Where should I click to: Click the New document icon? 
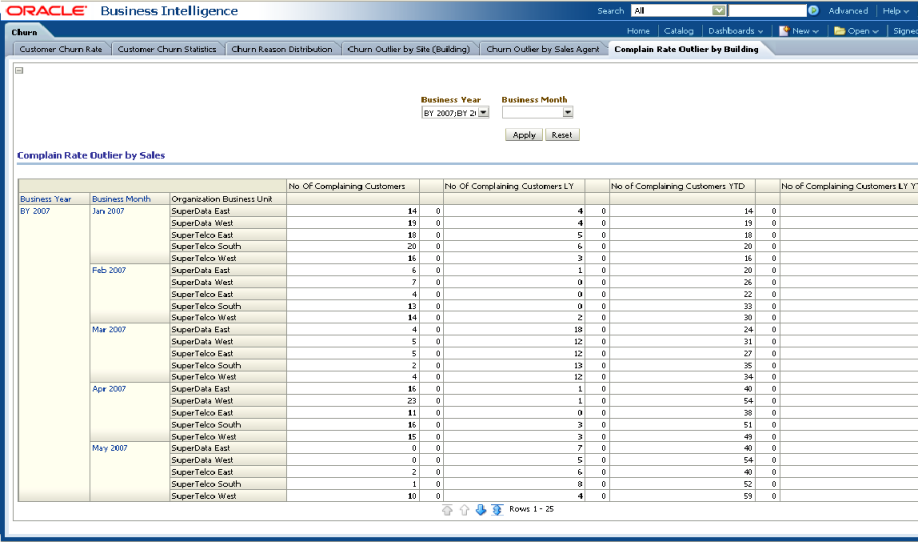coord(784,31)
